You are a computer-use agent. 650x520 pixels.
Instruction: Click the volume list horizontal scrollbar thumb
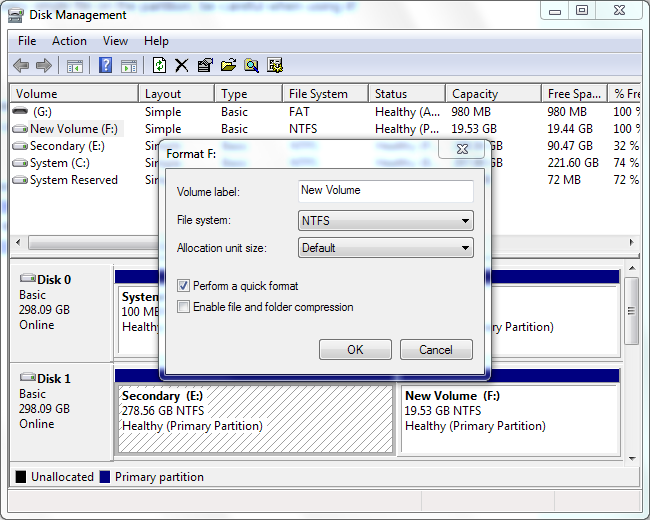(x=94, y=243)
